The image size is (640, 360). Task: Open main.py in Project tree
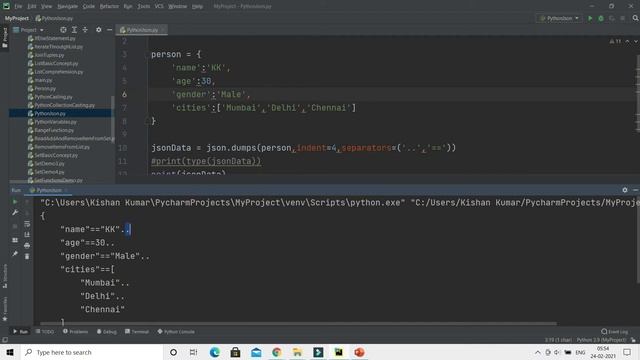tap(43, 80)
